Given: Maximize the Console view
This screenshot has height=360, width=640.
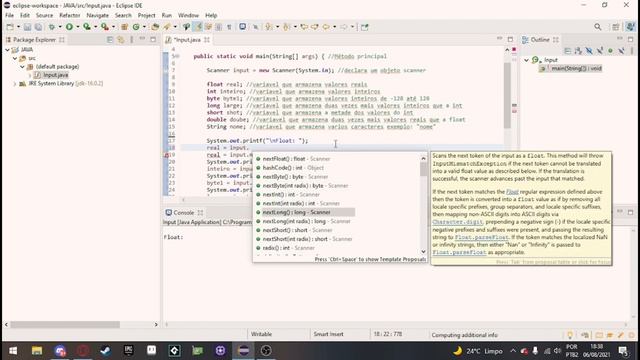Looking at the screenshot, I should 631,212.
